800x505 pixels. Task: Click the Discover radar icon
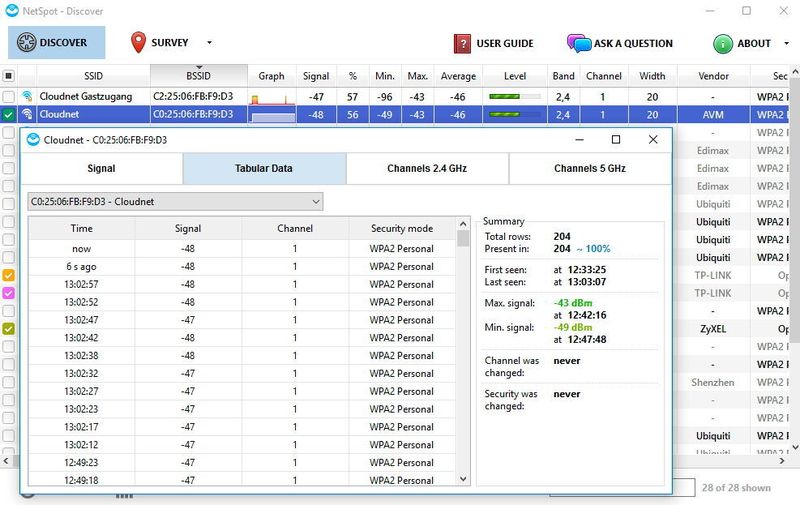click(x=25, y=43)
